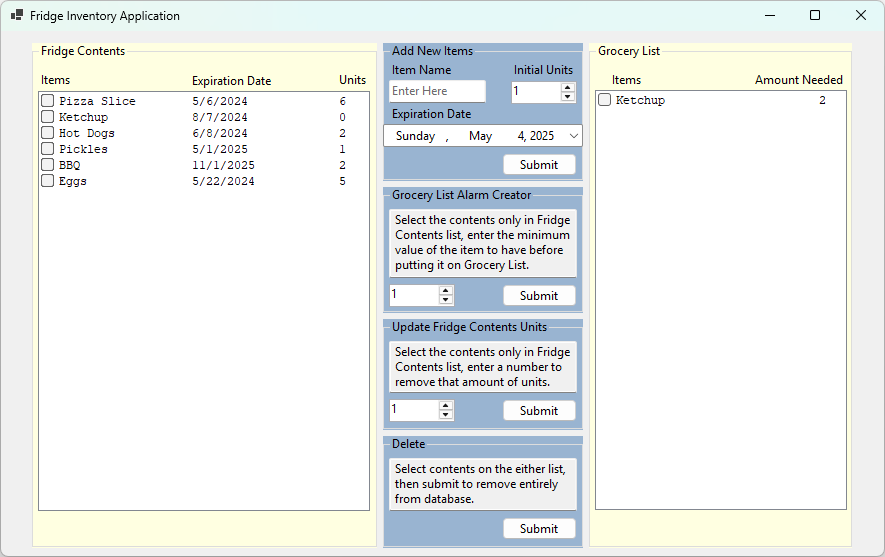Click the BBQ item name
This screenshot has height=557, width=885.
(x=69, y=165)
